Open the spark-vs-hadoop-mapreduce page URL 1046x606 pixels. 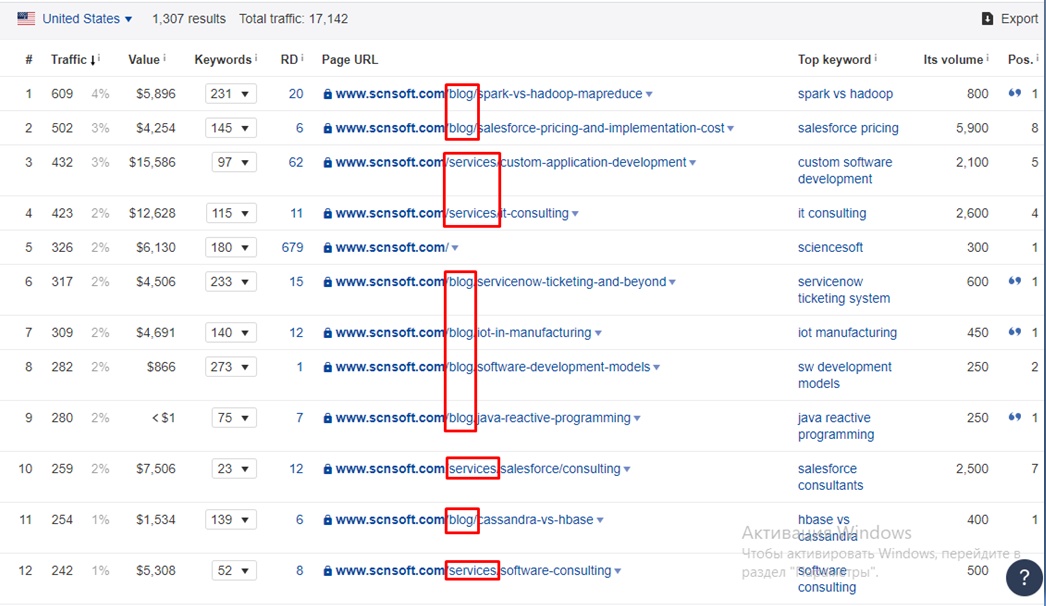489,94
